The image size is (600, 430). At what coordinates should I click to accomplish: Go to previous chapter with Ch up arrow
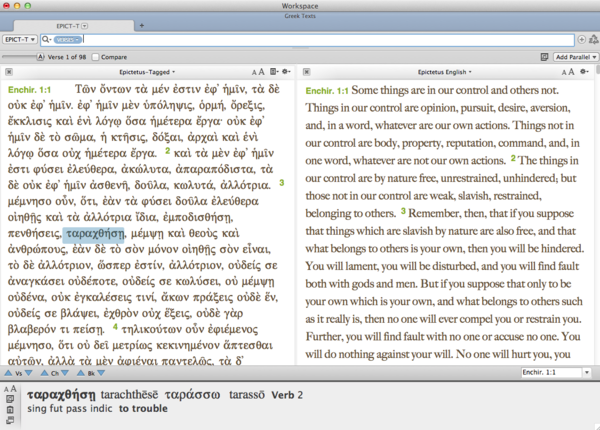click(x=44, y=373)
